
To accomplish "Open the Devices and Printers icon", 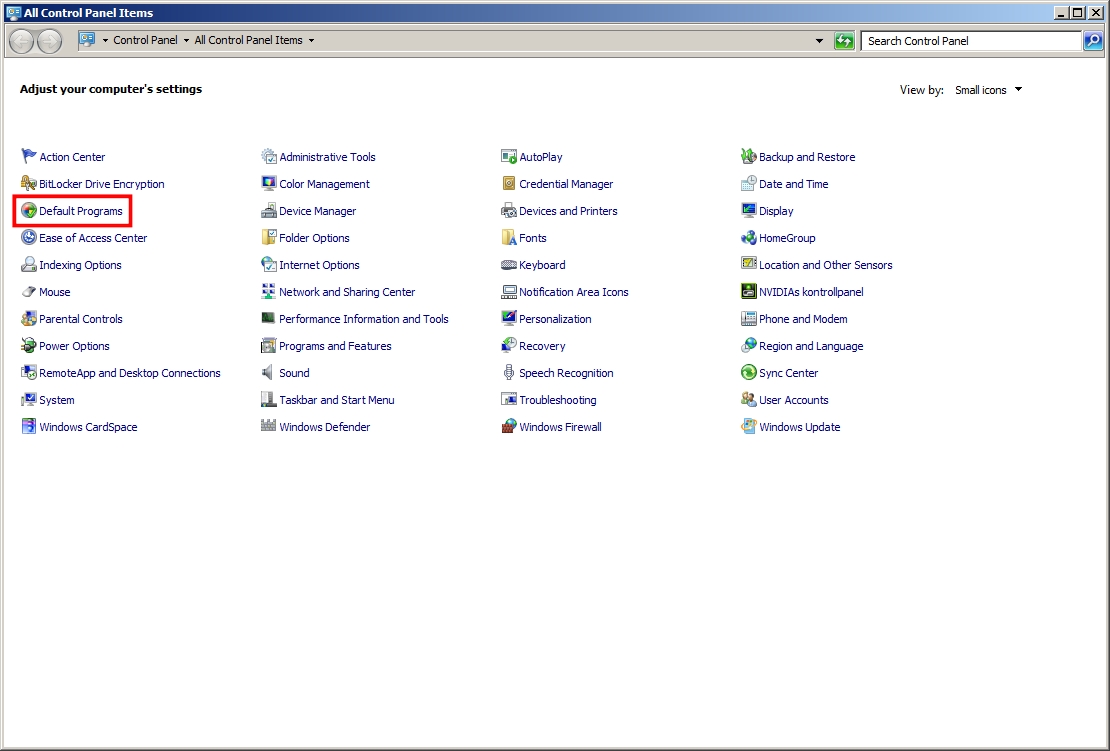I will click(x=508, y=210).
